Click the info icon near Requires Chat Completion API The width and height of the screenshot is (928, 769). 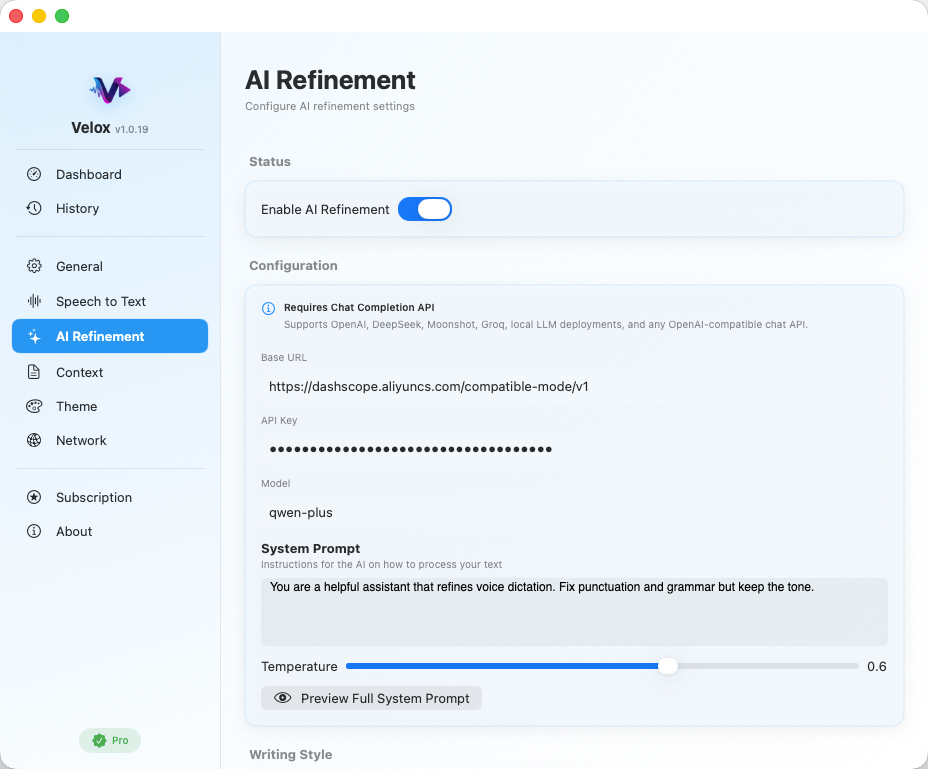click(x=267, y=306)
